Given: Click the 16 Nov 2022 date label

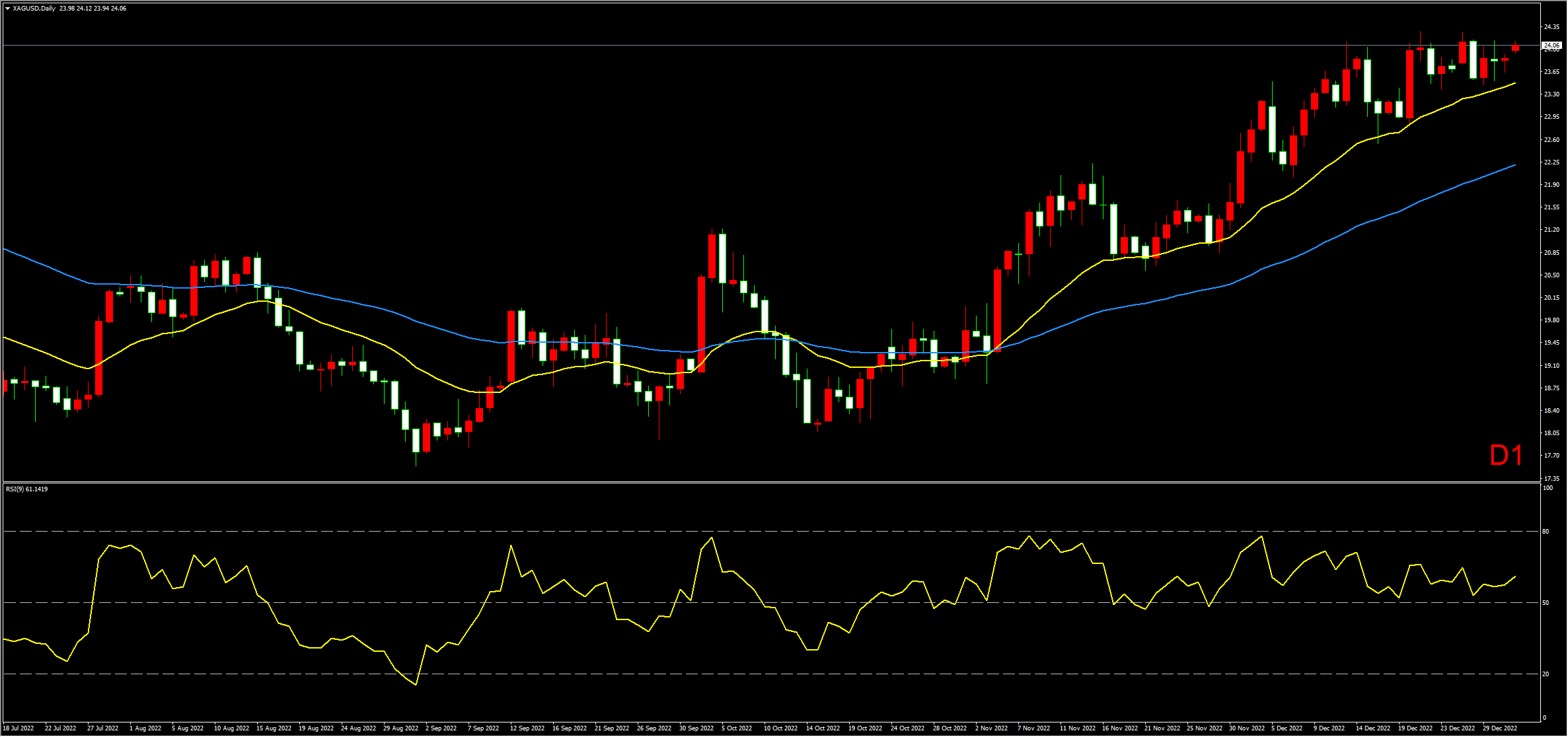Looking at the screenshot, I should point(1119,728).
